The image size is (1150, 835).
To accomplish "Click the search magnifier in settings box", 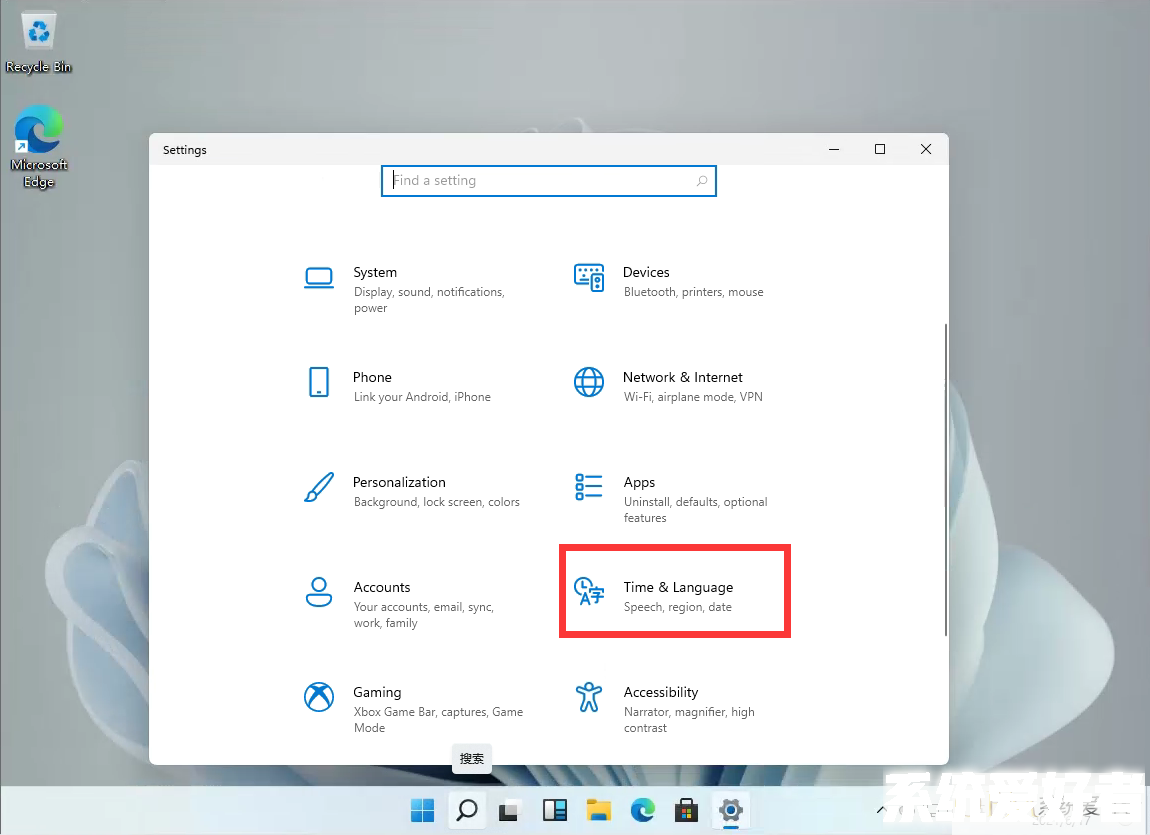I will click(x=702, y=181).
